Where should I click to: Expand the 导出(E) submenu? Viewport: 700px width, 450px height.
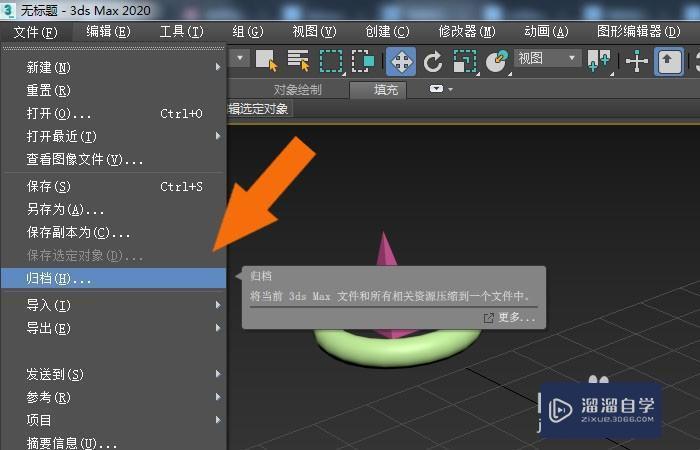click(113, 329)
